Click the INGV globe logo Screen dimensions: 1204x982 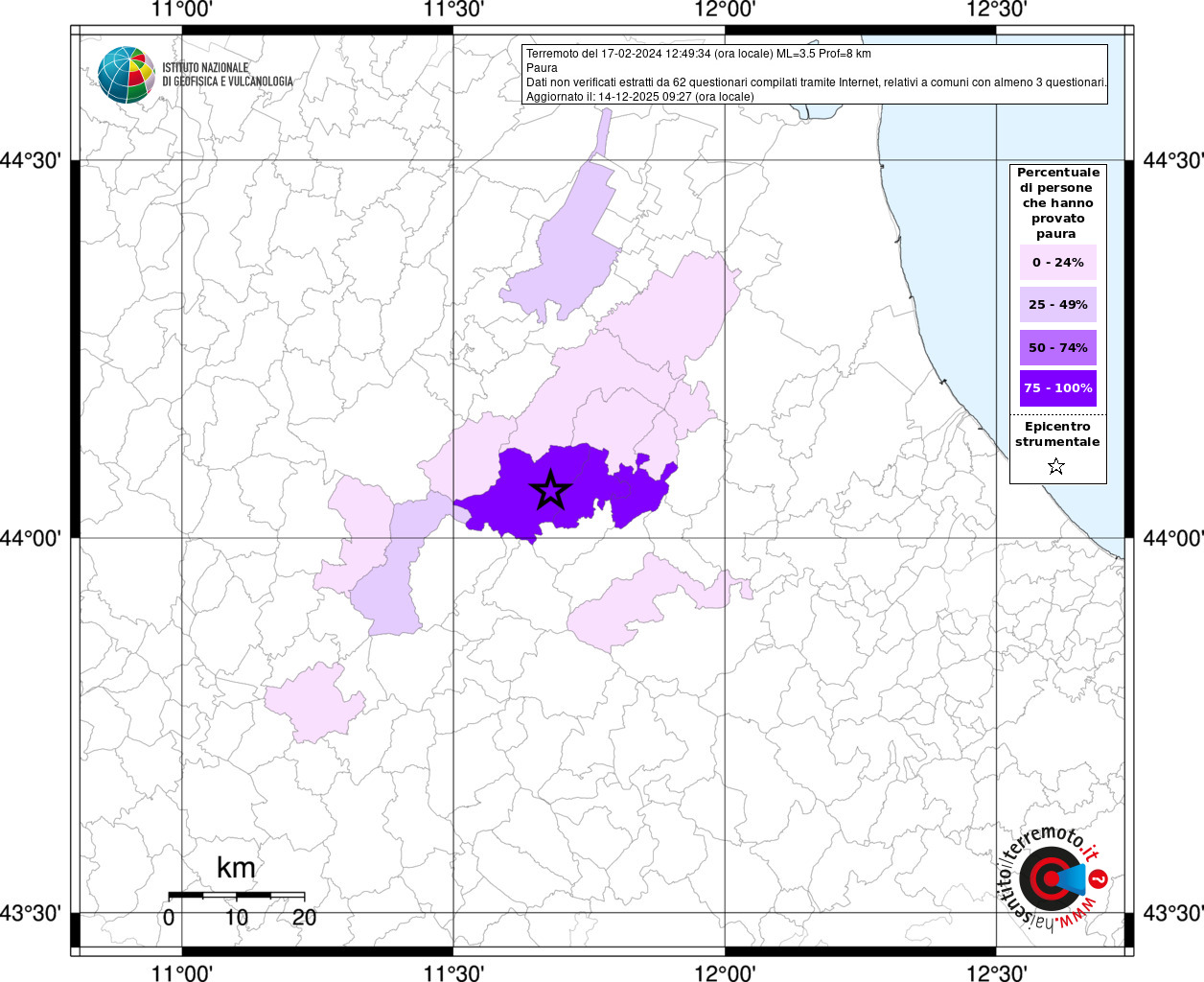[127, 75]
